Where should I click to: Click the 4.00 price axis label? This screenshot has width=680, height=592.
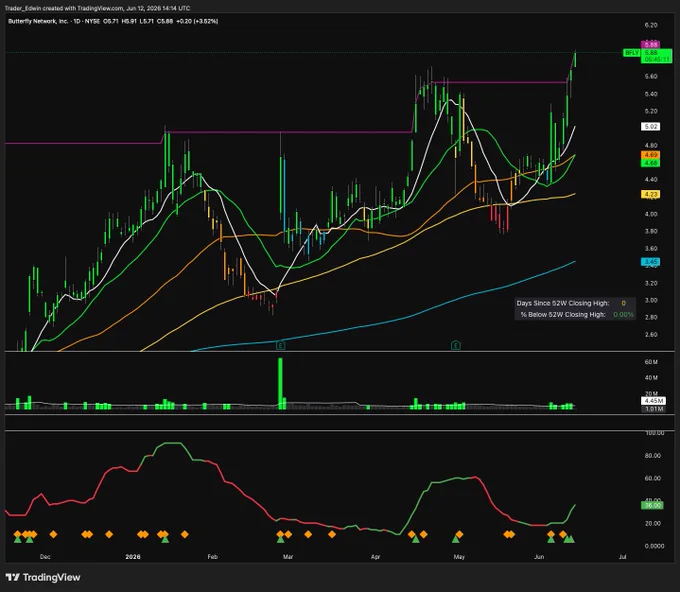[x=651, y=214]
